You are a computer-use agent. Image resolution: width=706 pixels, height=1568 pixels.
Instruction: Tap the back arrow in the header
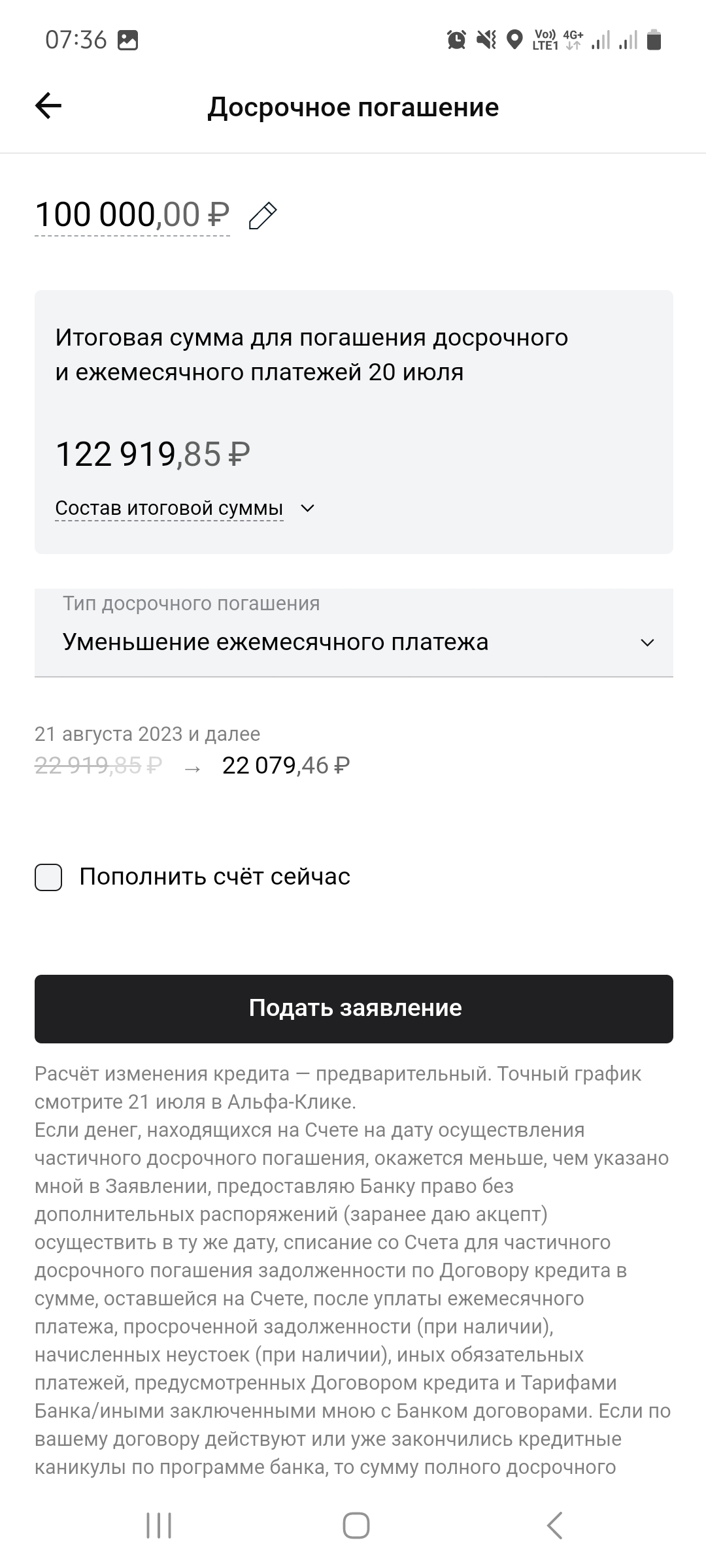tap(48, 106)
